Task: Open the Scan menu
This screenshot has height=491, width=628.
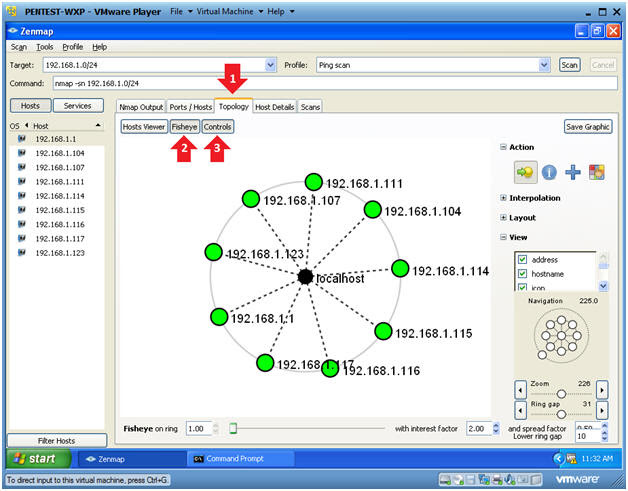Action: (x=19, y=47)
